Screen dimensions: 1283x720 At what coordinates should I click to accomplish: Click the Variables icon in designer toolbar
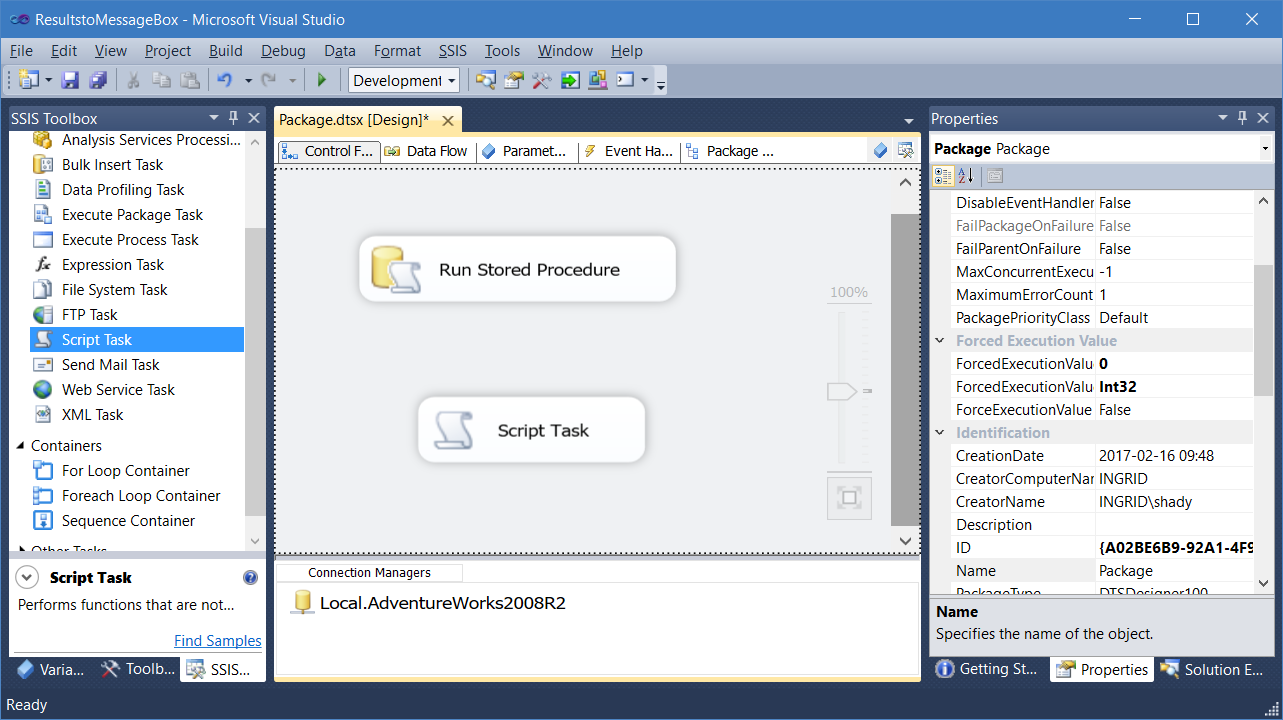(880, 151)
